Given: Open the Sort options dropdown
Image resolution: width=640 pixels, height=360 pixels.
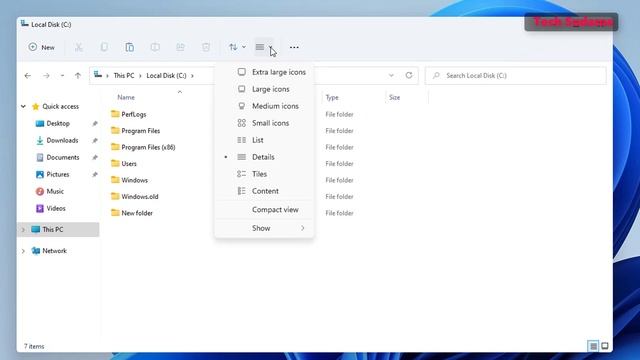Looking at the screenshot, I should point(237,47).
